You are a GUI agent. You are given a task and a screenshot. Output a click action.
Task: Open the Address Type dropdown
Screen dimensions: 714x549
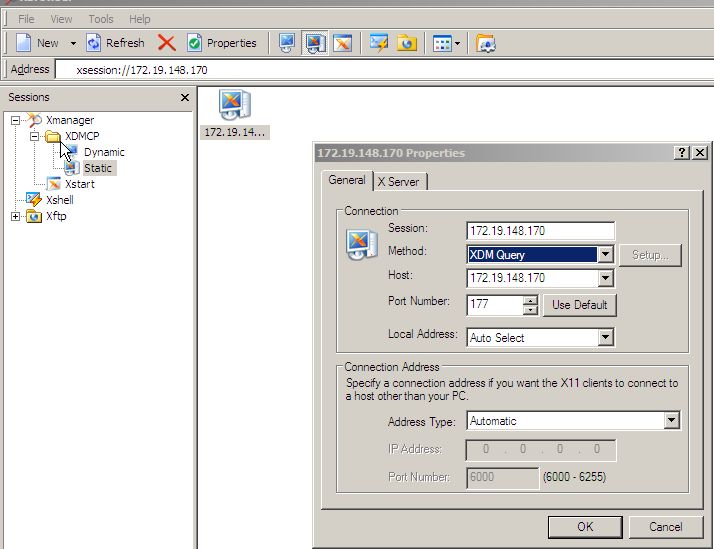(x=672, y=421)
